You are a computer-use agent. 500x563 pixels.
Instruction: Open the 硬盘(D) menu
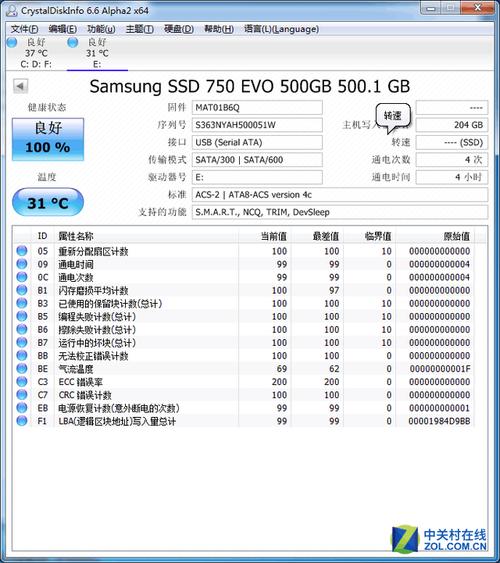[x=179, y=29]
